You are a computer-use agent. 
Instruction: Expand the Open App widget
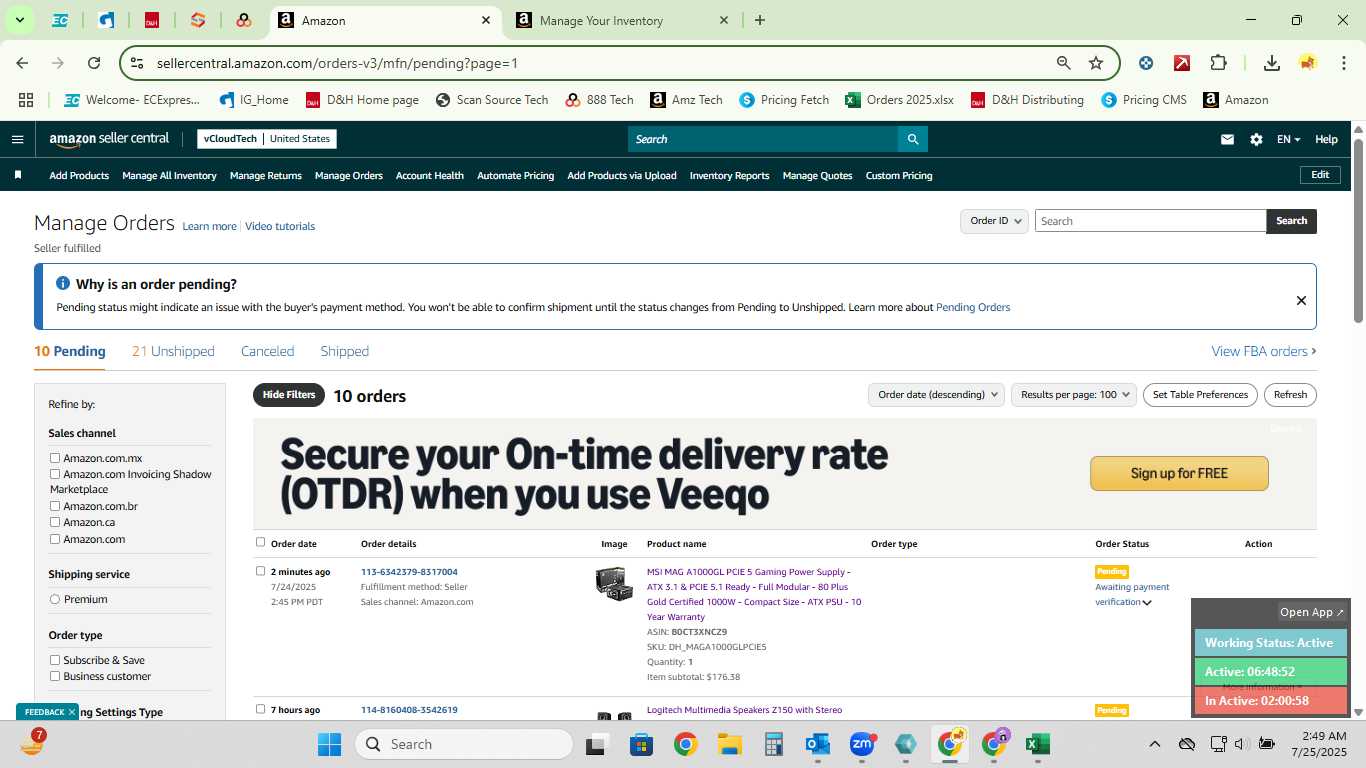pos(1312,612)
